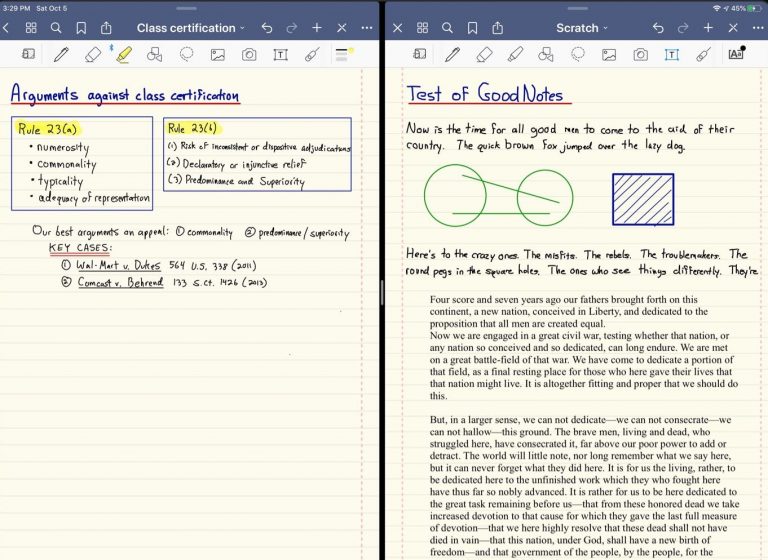
Task: Open more options in Scratch window
Action: (758, 28)
